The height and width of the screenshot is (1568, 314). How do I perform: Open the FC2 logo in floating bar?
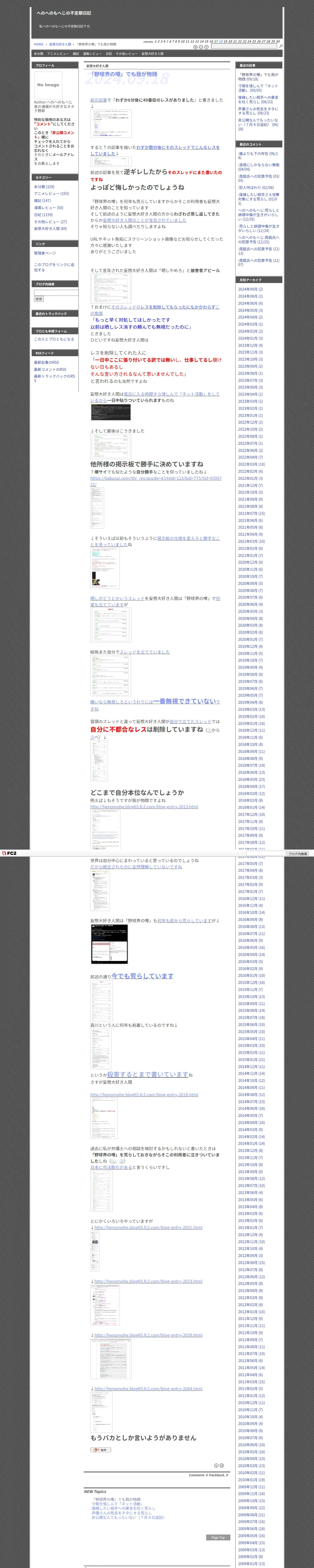point(9,854)
